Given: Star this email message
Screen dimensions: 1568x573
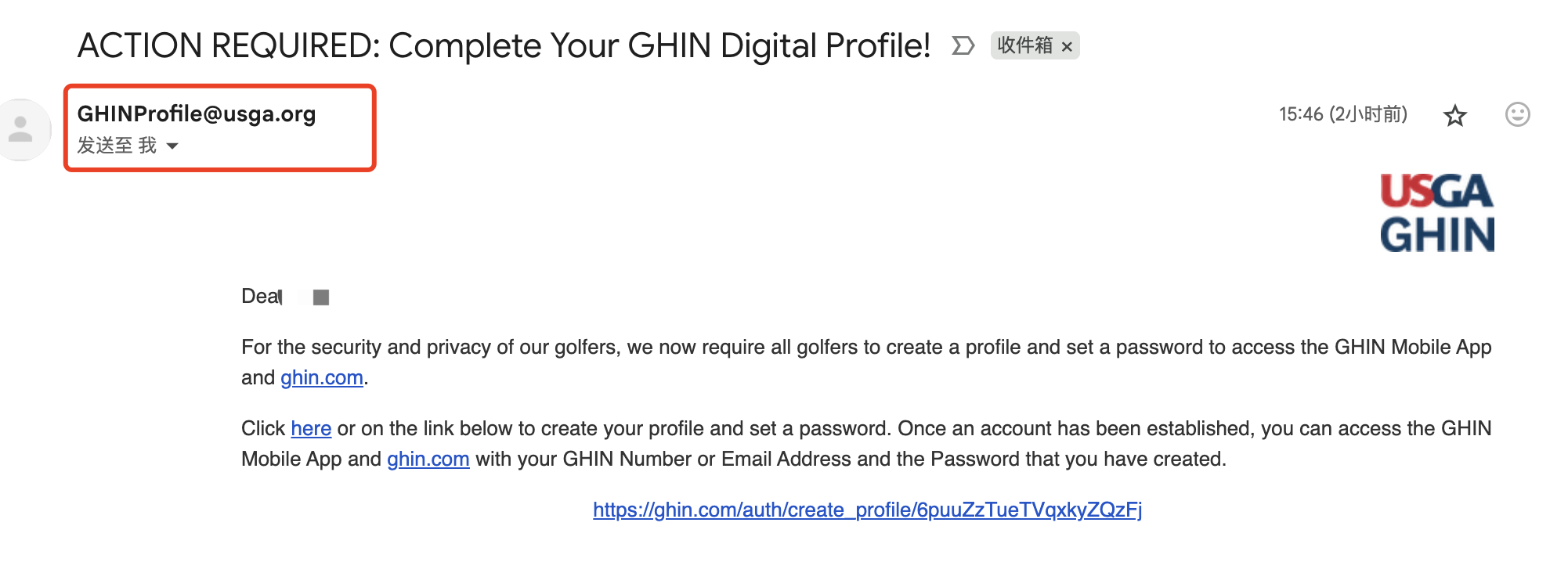Looking at the screenshot, I should pos(1454,116).
